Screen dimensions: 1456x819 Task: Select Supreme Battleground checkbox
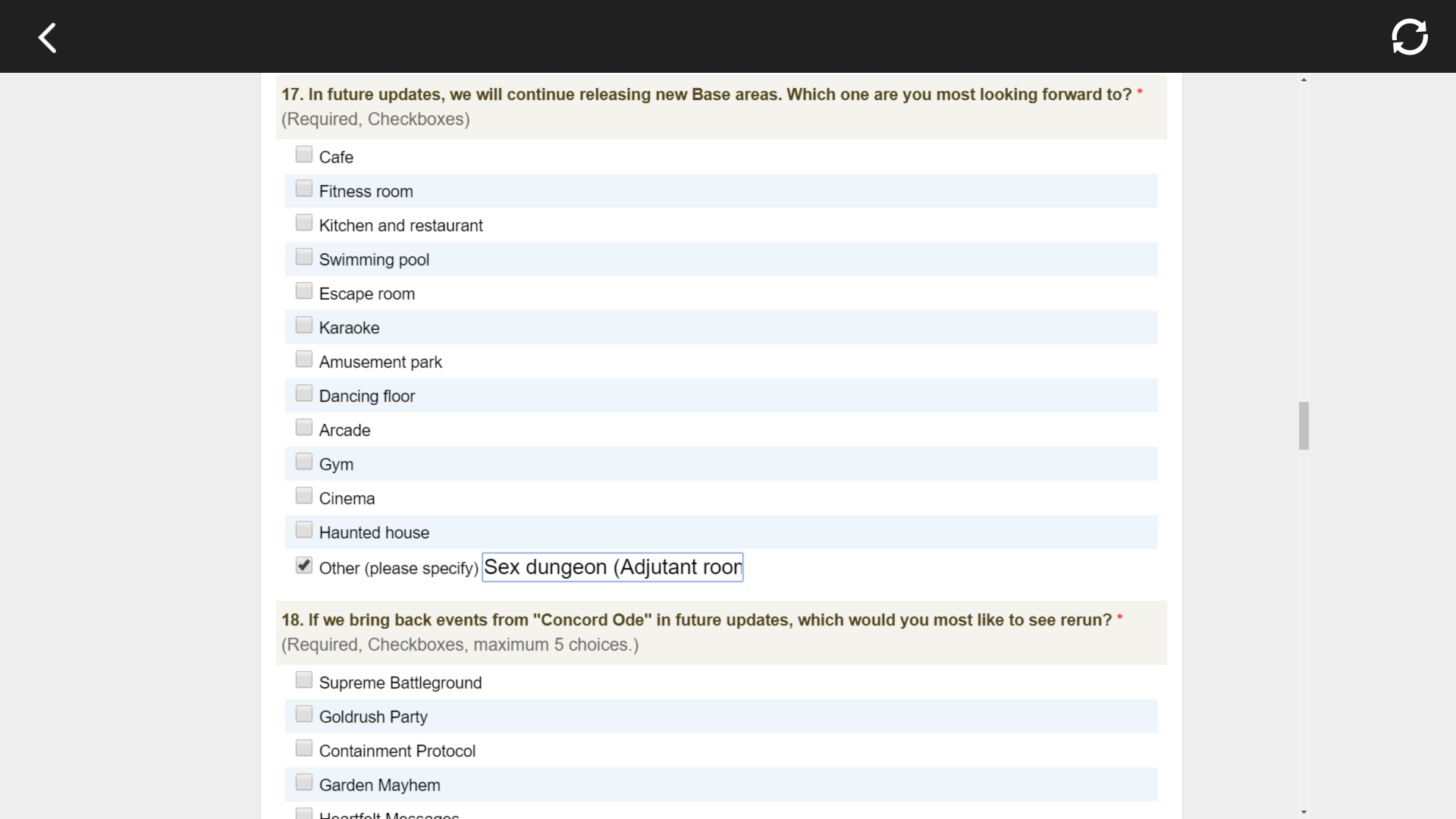click(304, 680)
